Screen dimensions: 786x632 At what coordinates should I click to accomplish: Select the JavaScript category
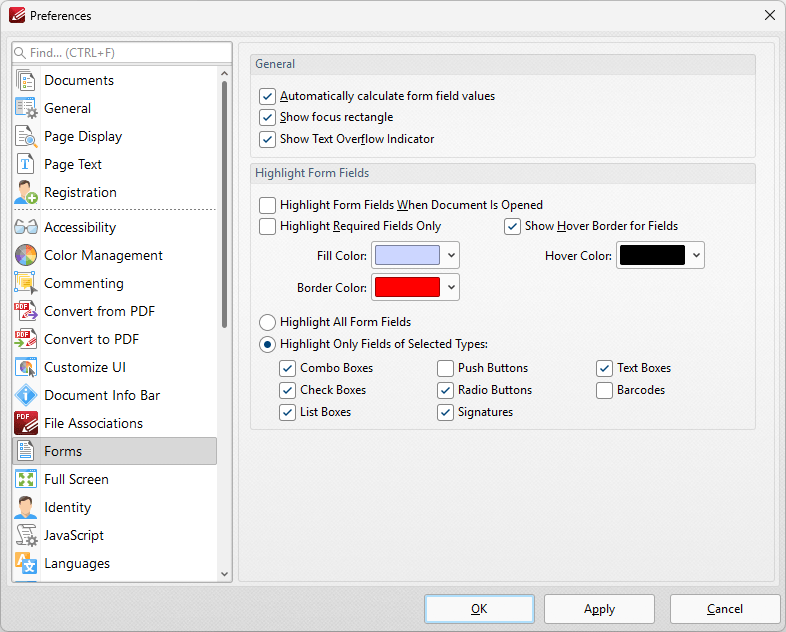[115, 535]
